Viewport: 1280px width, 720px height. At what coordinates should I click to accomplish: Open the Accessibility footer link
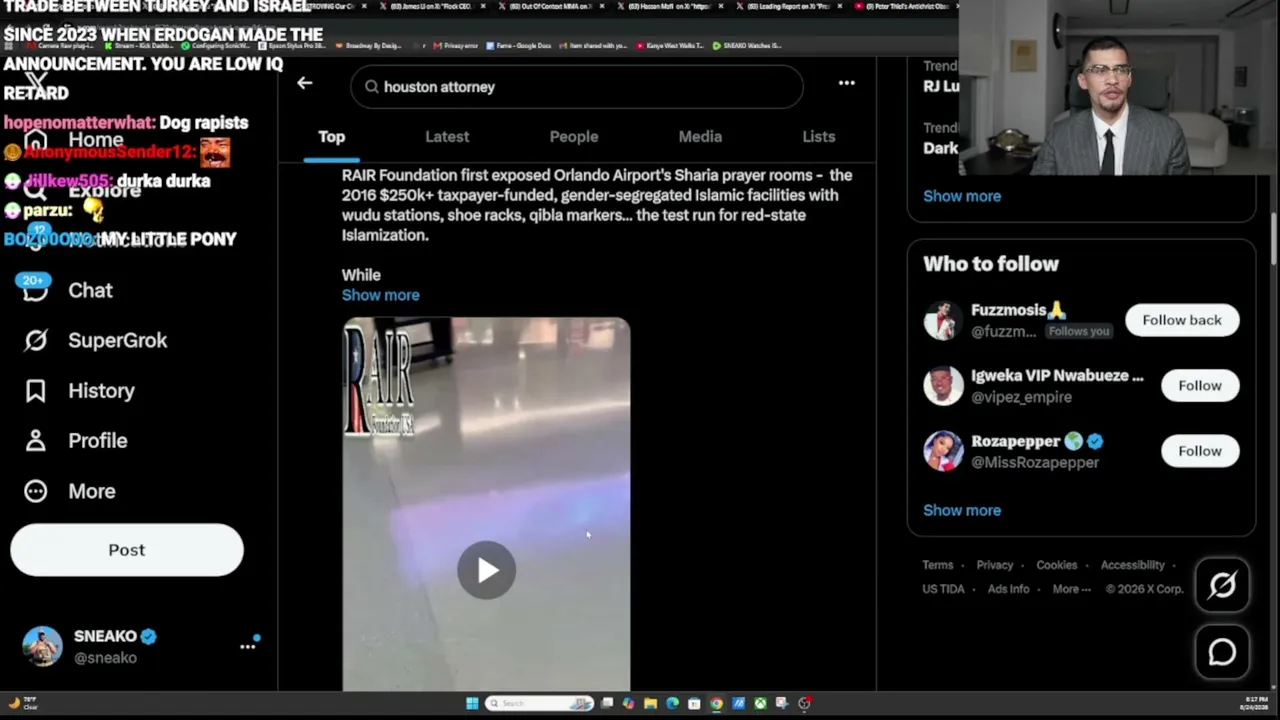click(1133, 565)
